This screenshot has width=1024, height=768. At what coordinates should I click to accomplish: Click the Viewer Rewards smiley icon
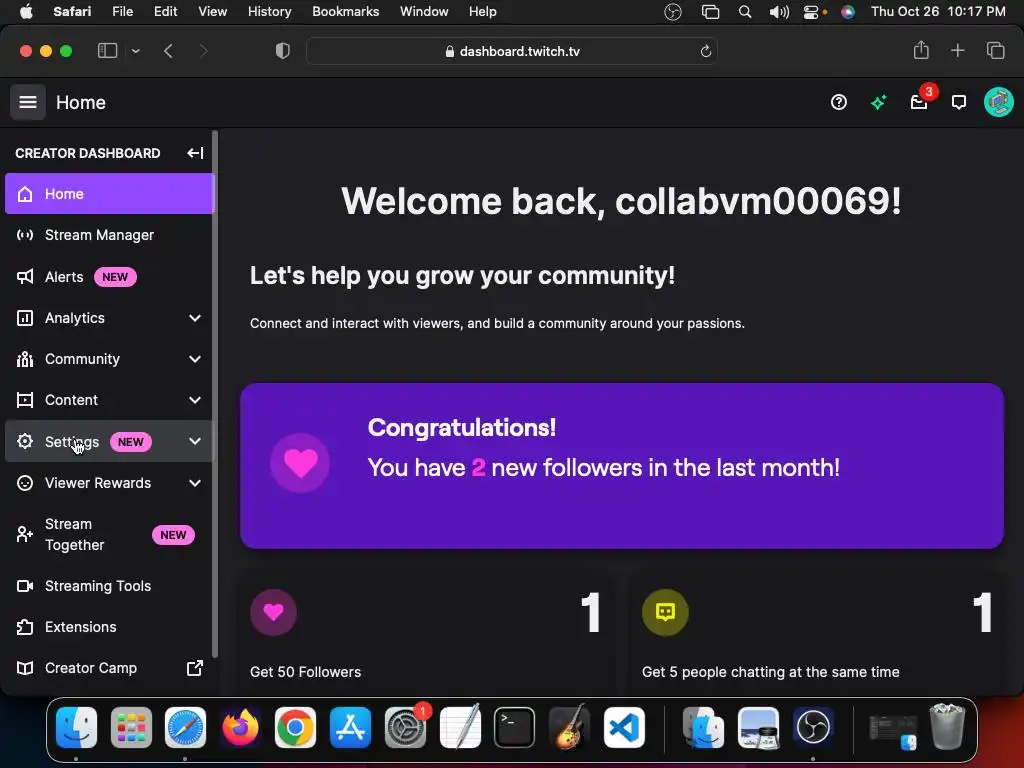pyautogui.click(x=25, y=483)
